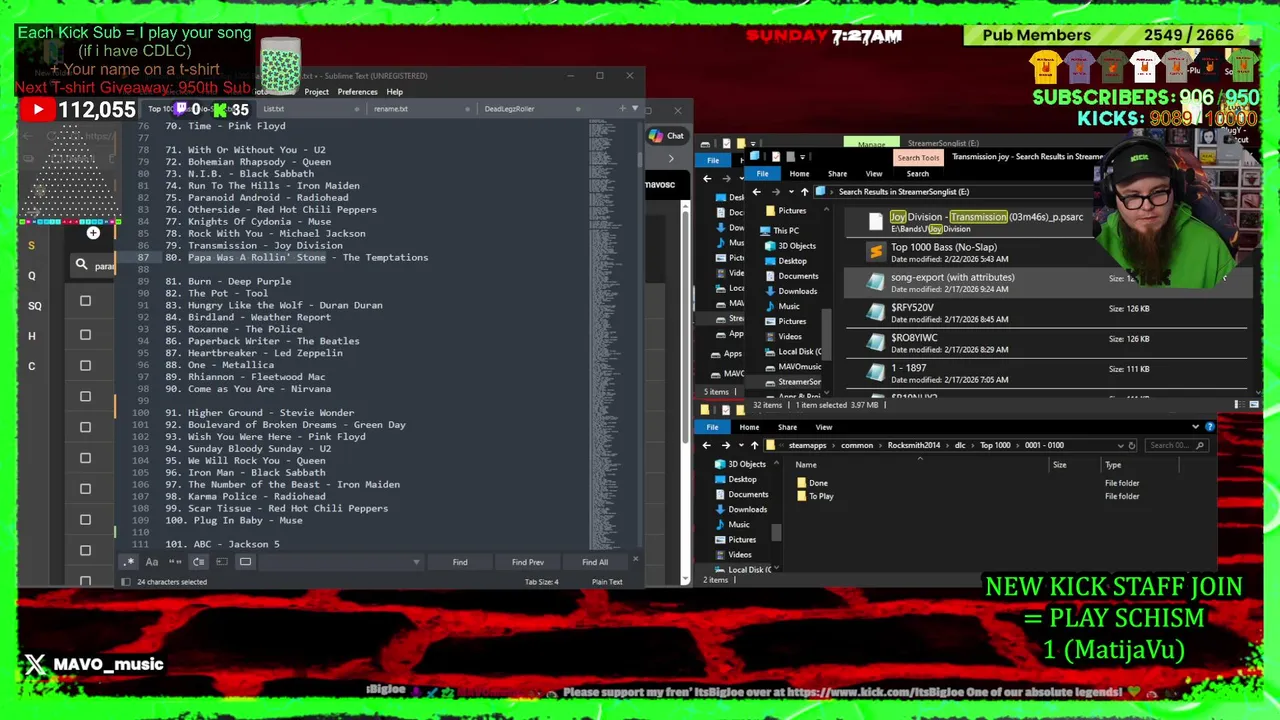1280x720 pixels.
Task: Toggle in-selection search in Sublime find bar
Action: [222, 562]
